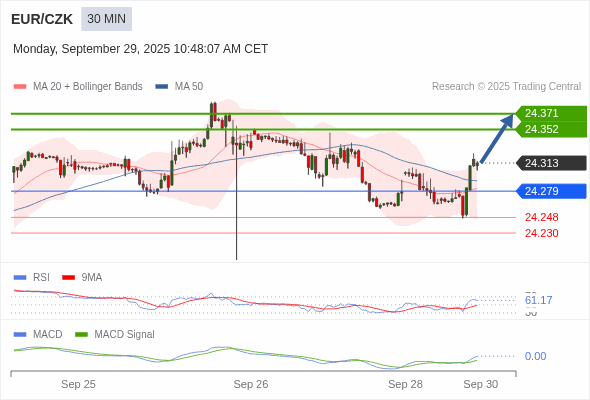590x400 pixels.
Task: Click the 24.279 blue pivot label
Action: 551,191
